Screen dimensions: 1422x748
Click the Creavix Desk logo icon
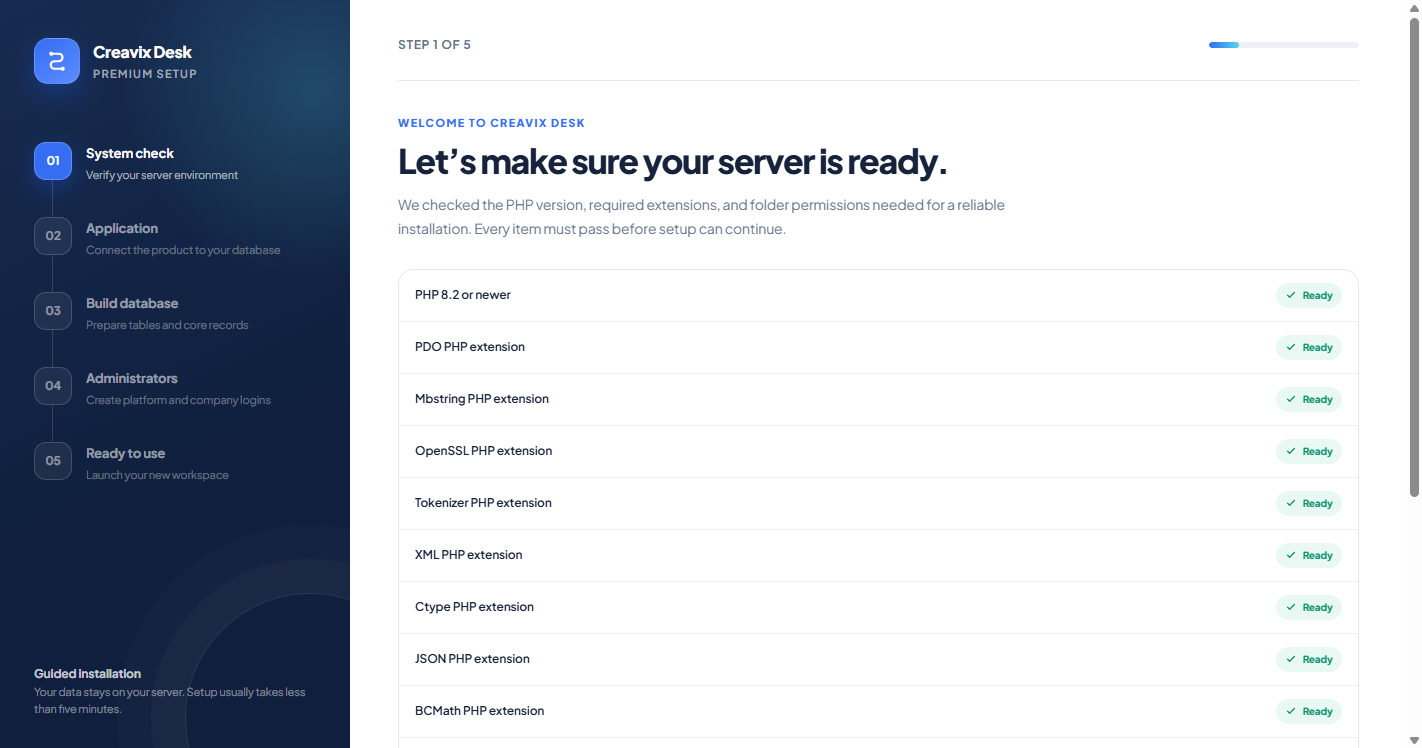(x=57, y=61)
